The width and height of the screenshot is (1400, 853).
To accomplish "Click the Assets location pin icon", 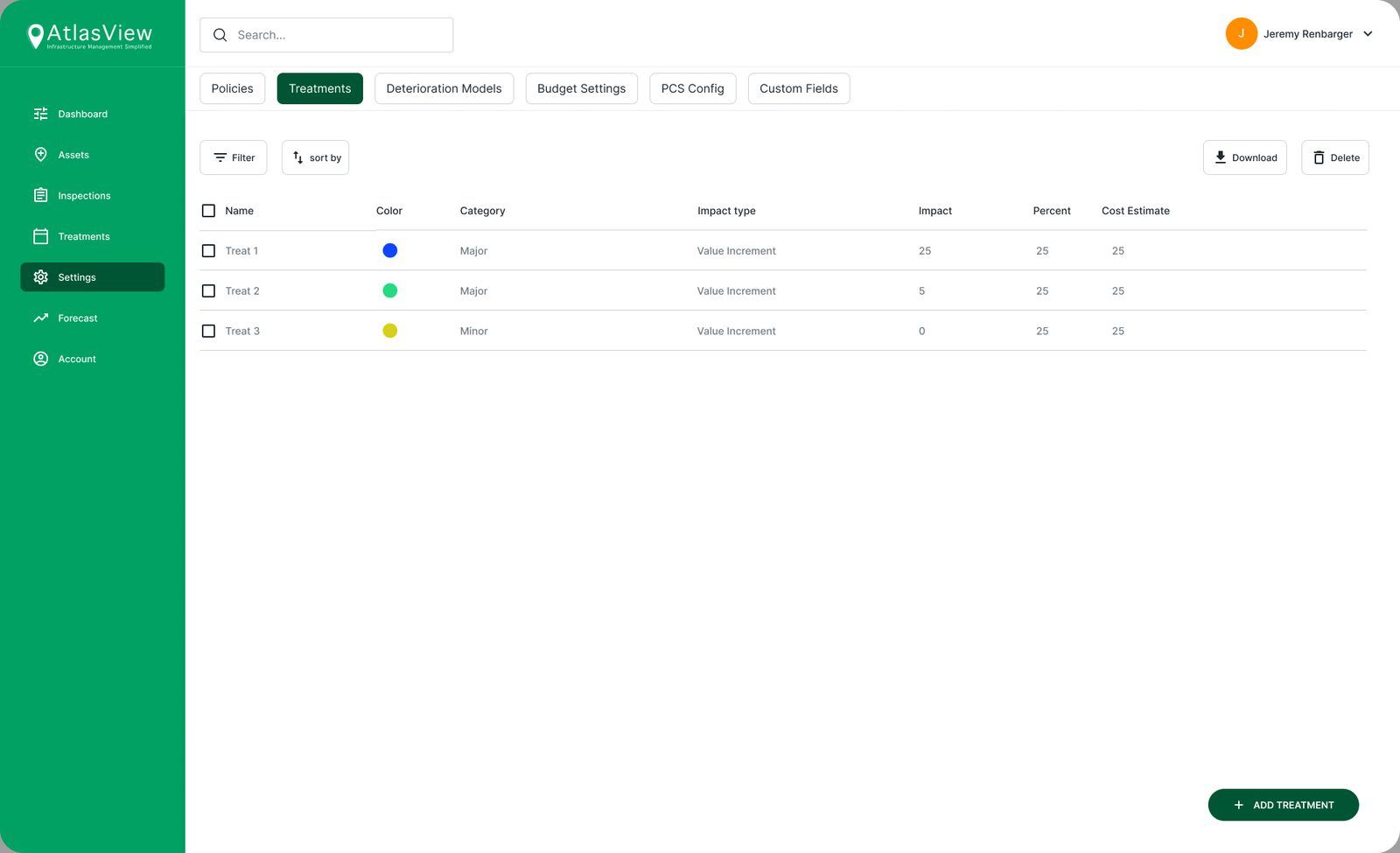I will pyautogui.click(x=40, y=155).
